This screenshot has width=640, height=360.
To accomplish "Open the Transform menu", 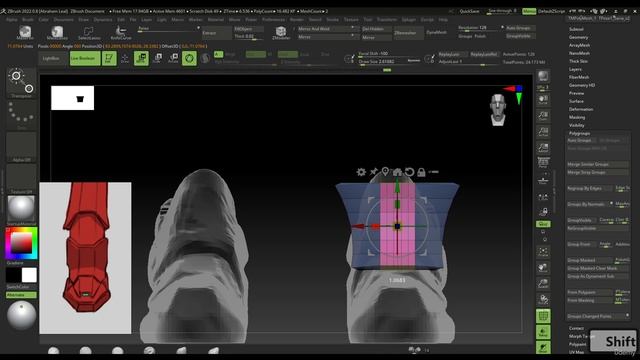I will tap(387, 19).
